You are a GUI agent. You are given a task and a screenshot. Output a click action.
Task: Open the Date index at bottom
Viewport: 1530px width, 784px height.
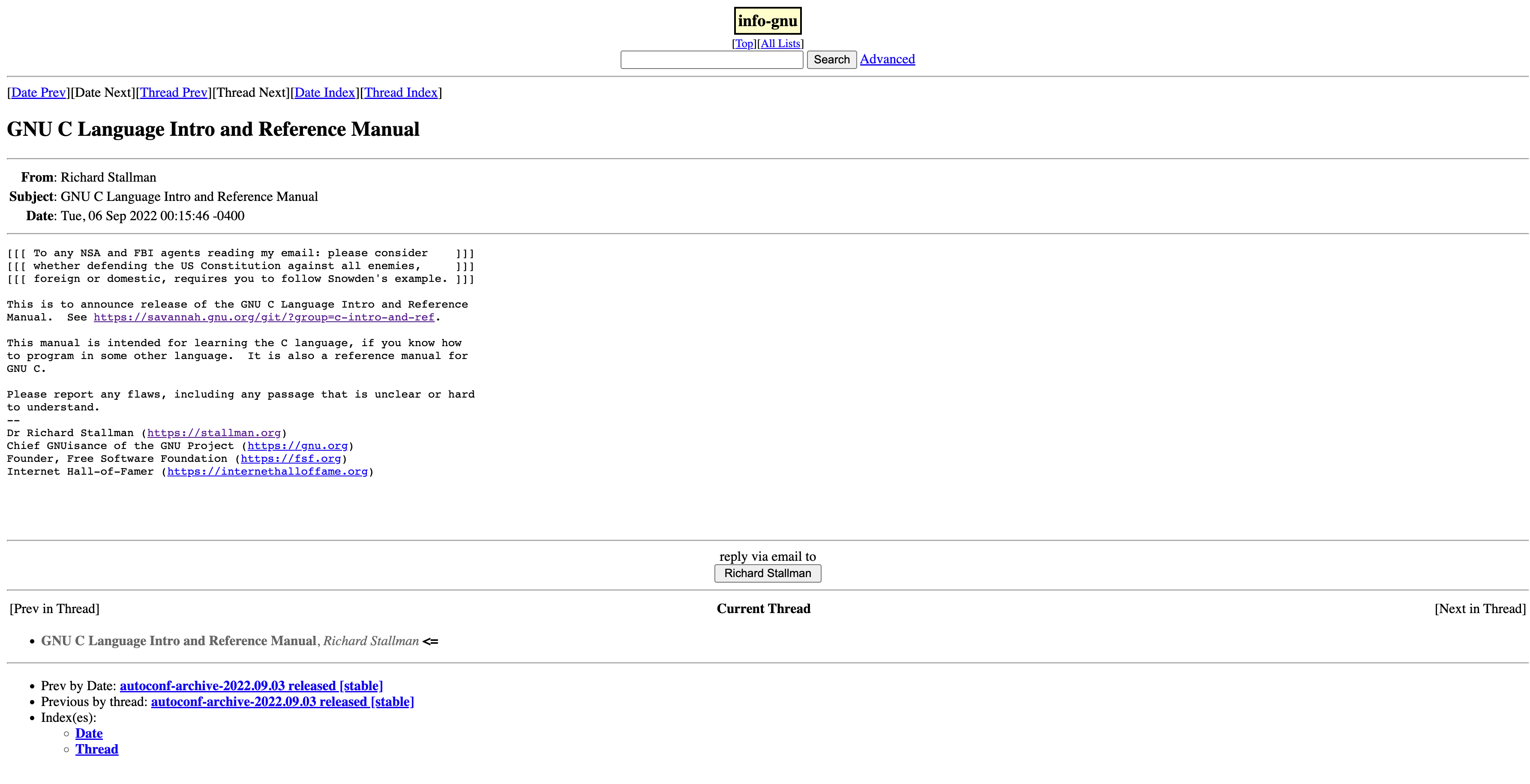click(89, 733)
